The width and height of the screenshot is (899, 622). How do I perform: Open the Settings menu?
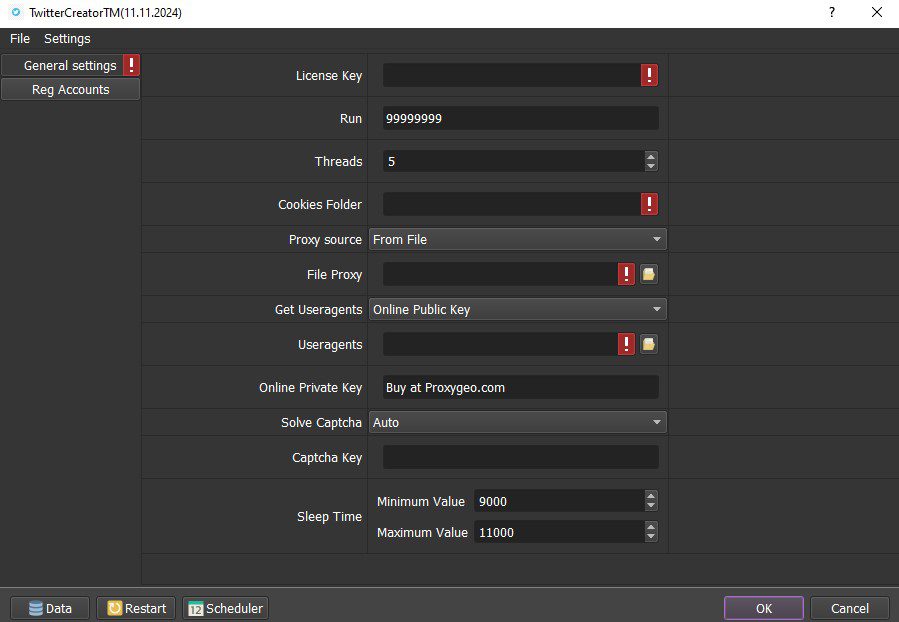click(x=67, y=38)
